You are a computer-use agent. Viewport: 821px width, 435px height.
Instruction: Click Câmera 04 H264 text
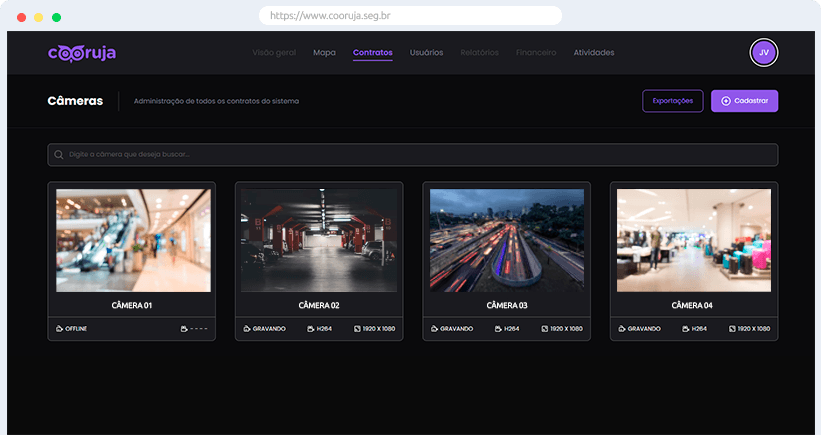click(x=699, y=329)
